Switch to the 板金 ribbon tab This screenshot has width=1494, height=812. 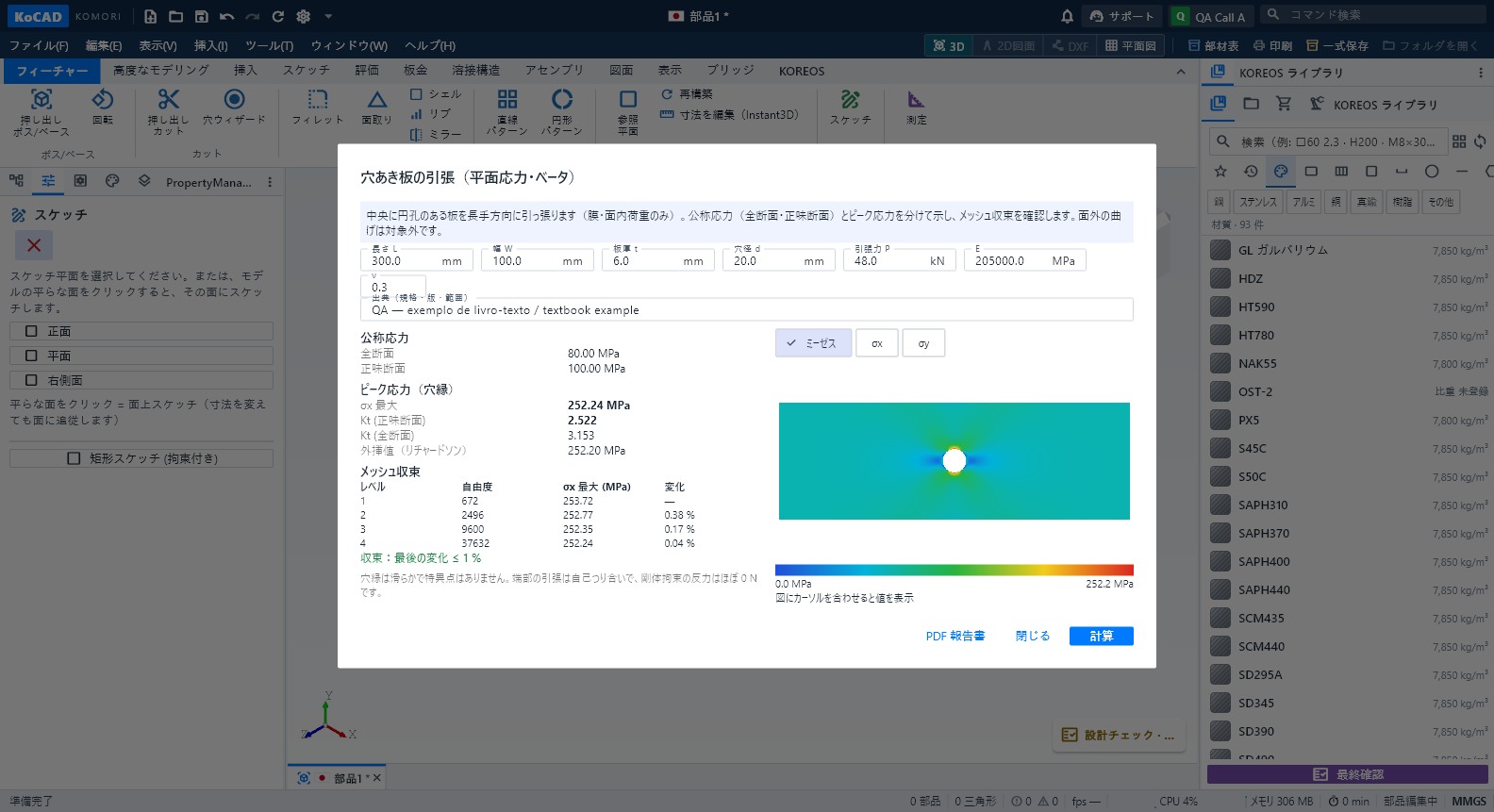tap(416, 71)
